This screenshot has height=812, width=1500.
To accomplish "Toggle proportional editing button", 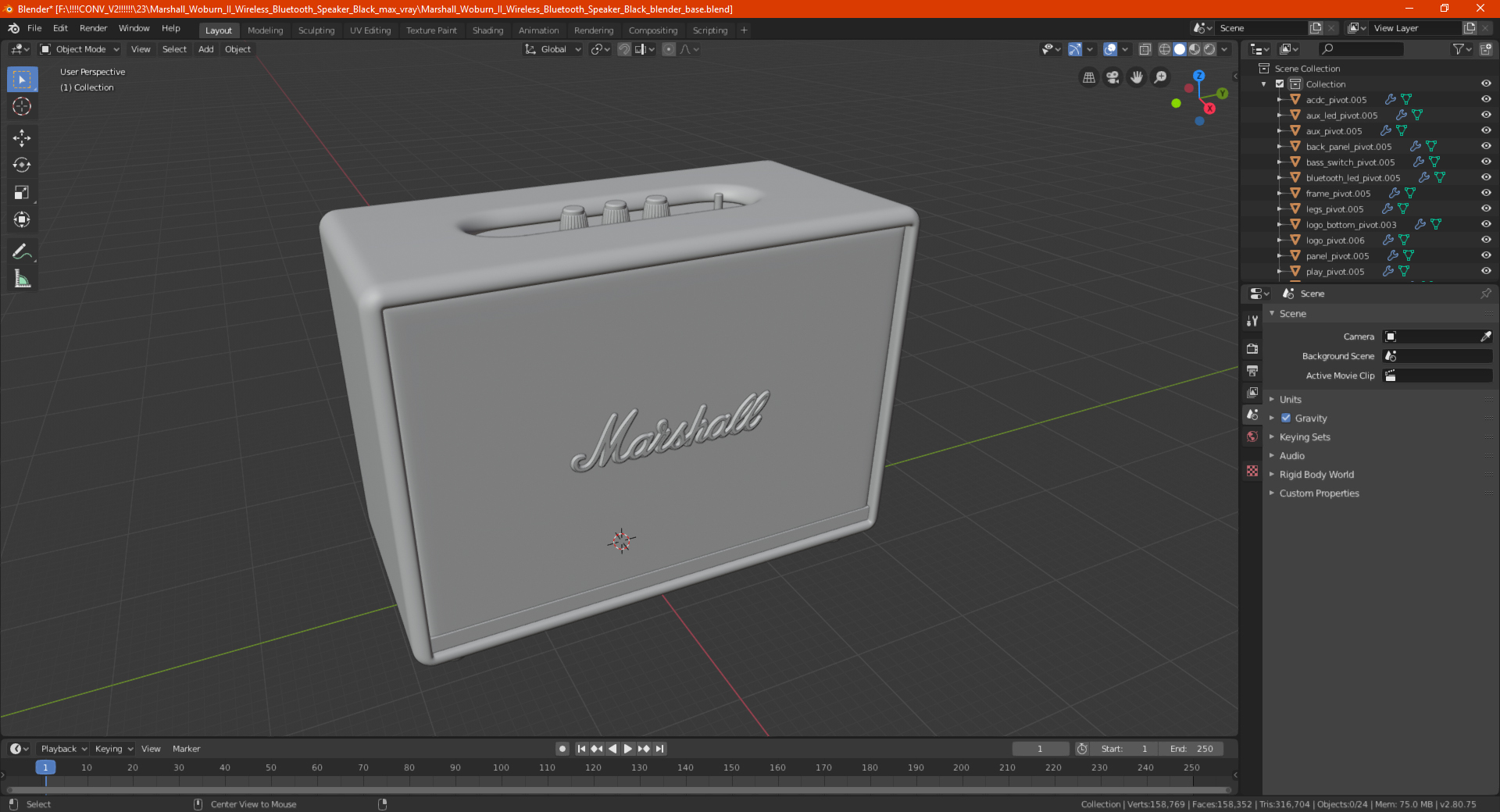I will click(669, 49).
